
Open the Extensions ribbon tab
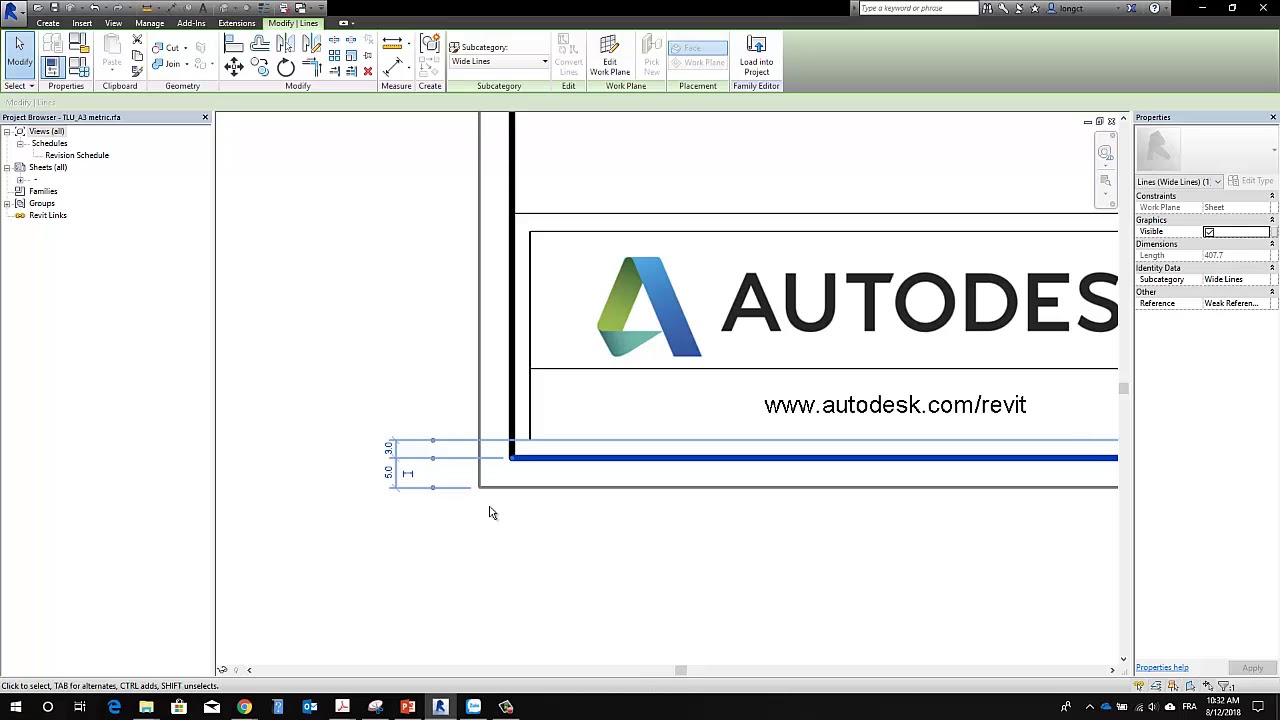(x=237, y=23)
